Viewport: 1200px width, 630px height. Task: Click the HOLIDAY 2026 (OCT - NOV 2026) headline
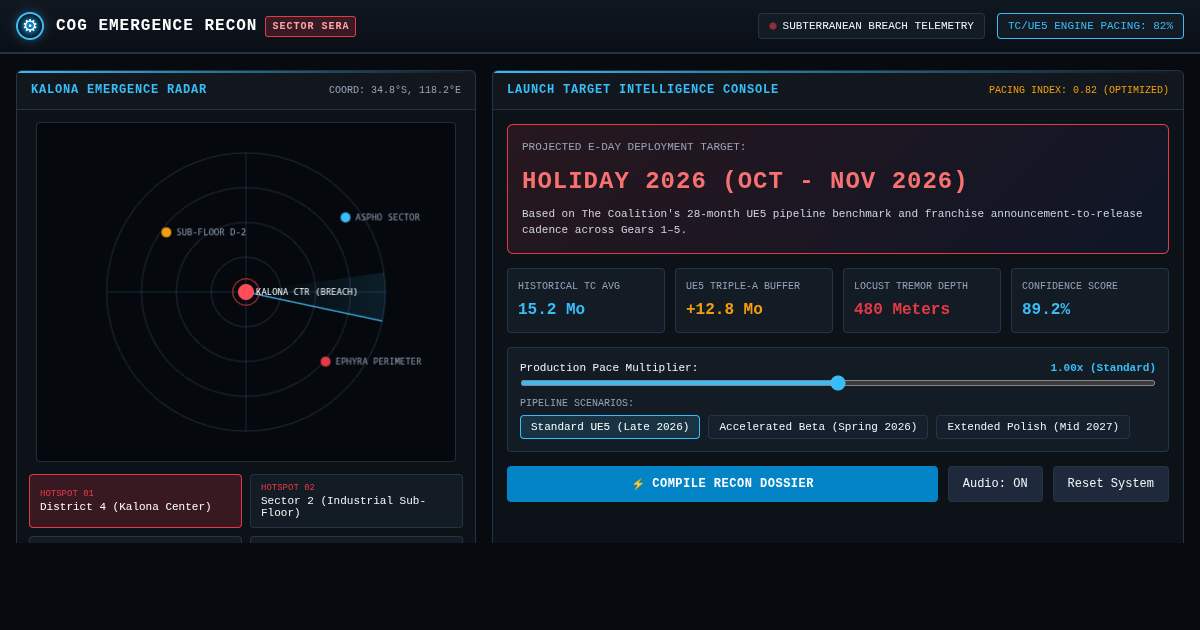coord(745,181)
